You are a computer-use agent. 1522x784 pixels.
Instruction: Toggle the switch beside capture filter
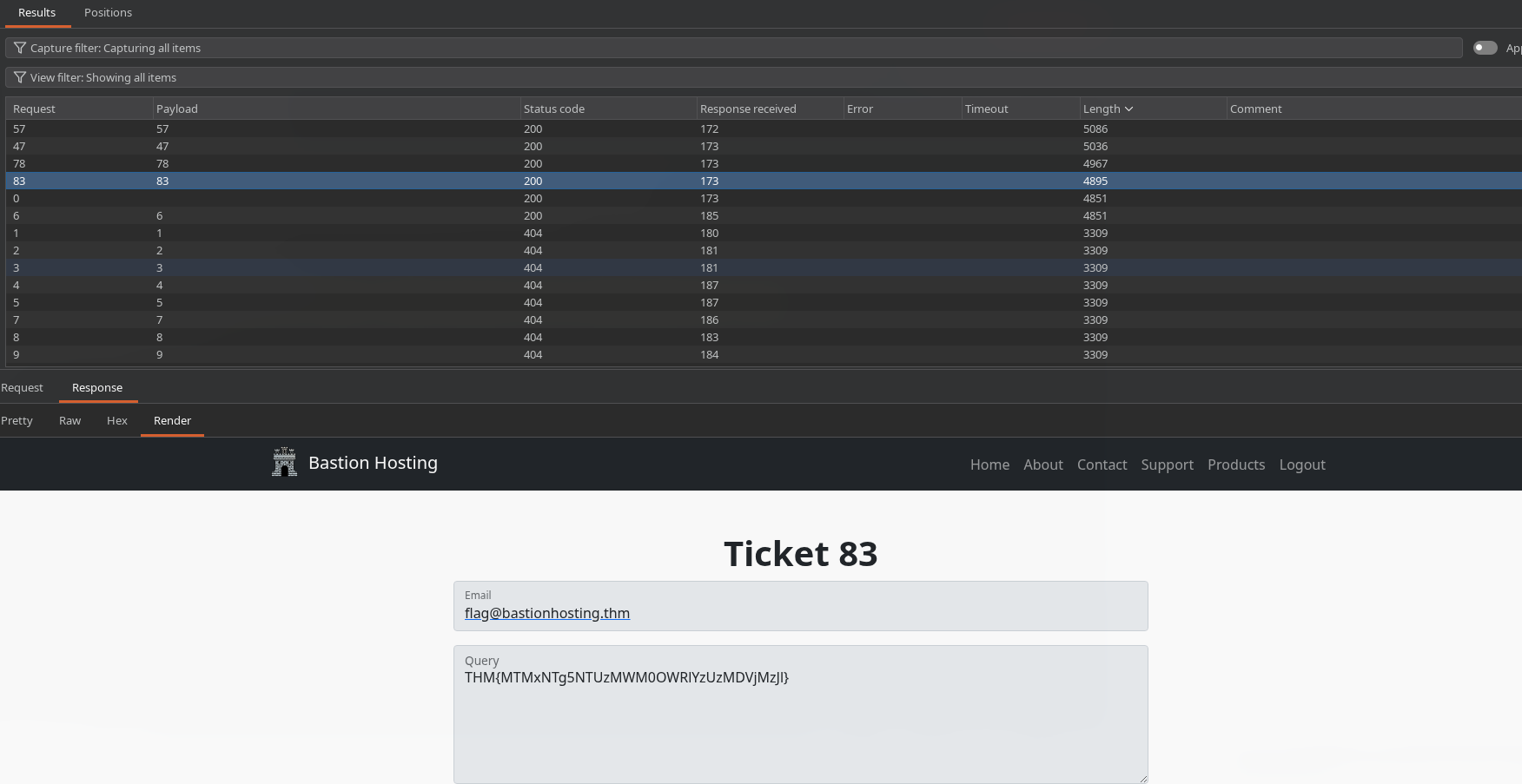click(1485, 48)
